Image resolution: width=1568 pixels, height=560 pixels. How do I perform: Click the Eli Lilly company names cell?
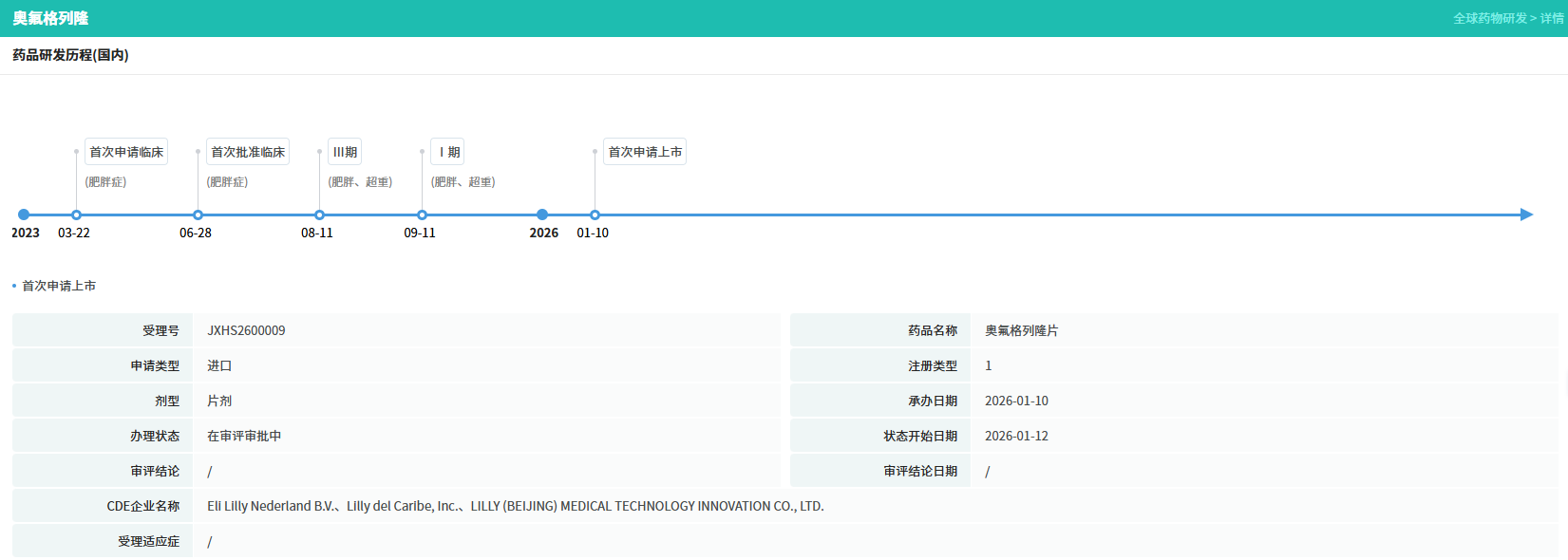[x=515, y=506]
